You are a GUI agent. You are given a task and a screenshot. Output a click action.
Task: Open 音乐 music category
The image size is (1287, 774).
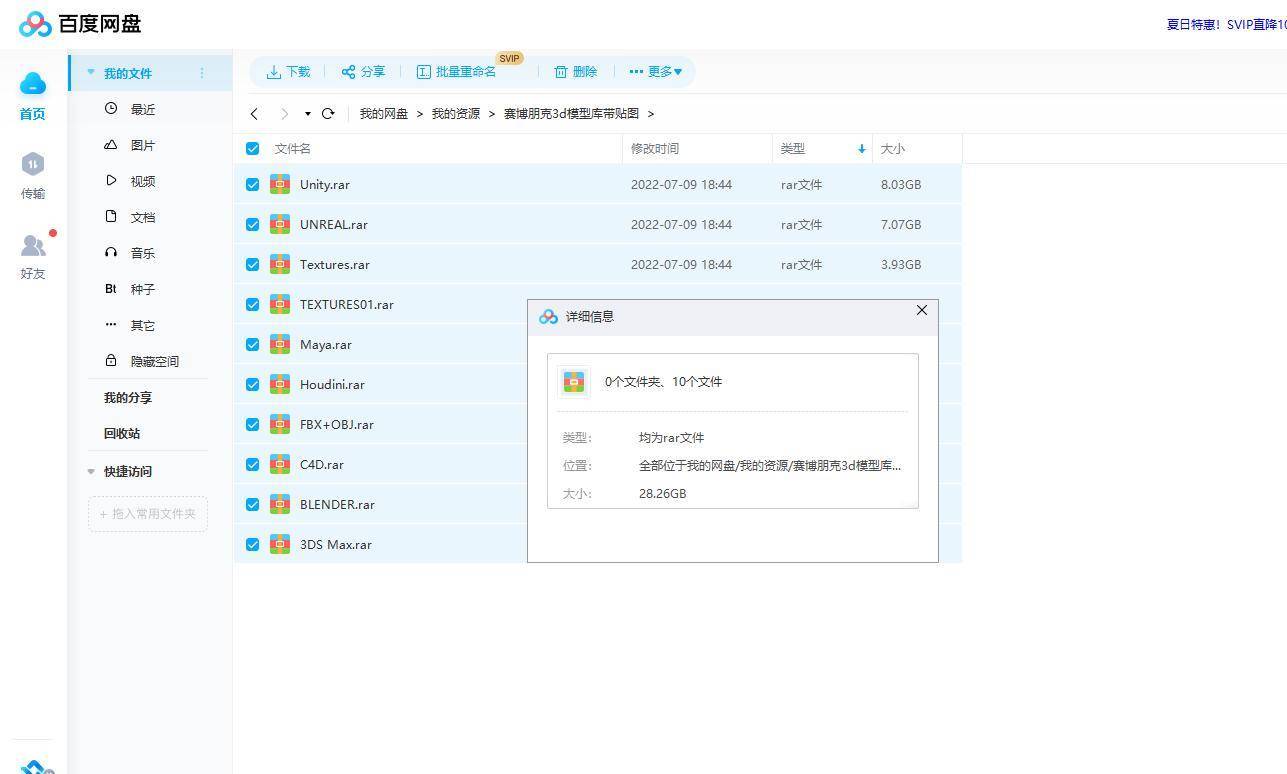point(143,253)
